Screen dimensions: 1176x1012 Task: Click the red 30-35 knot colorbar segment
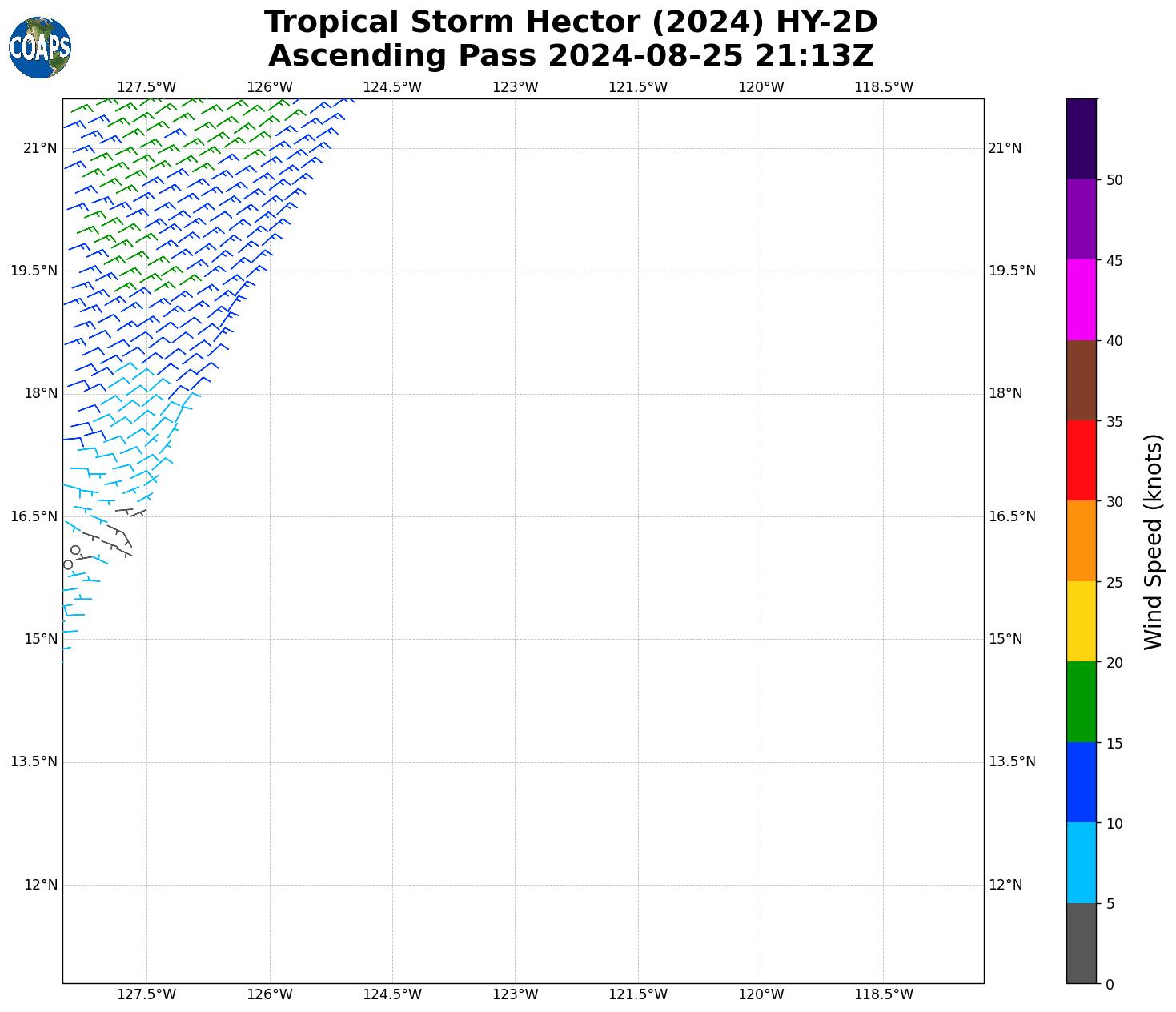coord(1081,460)
